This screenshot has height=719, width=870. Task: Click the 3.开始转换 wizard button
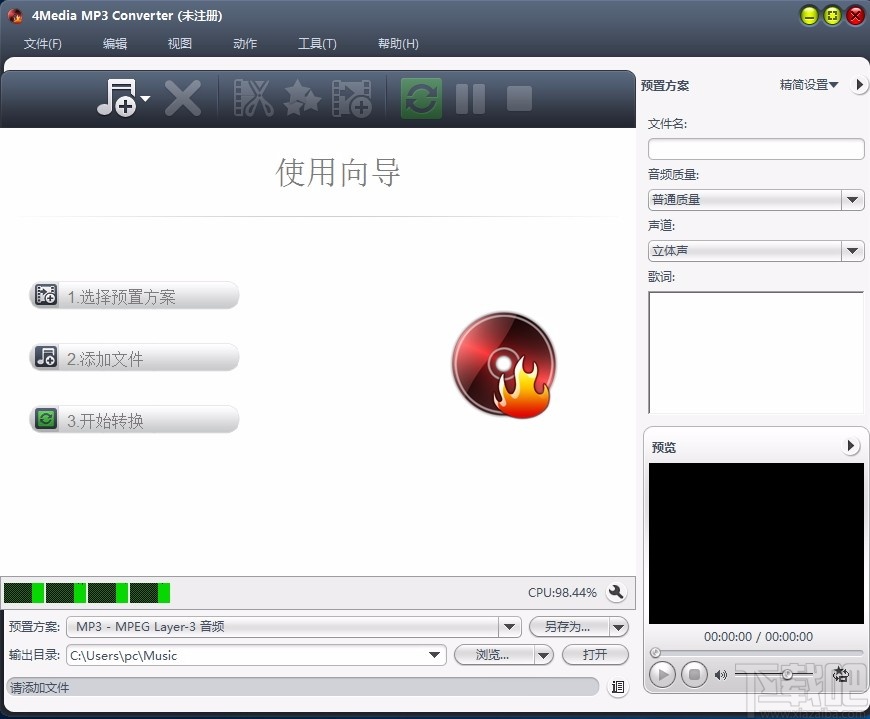tap(134, 419)
